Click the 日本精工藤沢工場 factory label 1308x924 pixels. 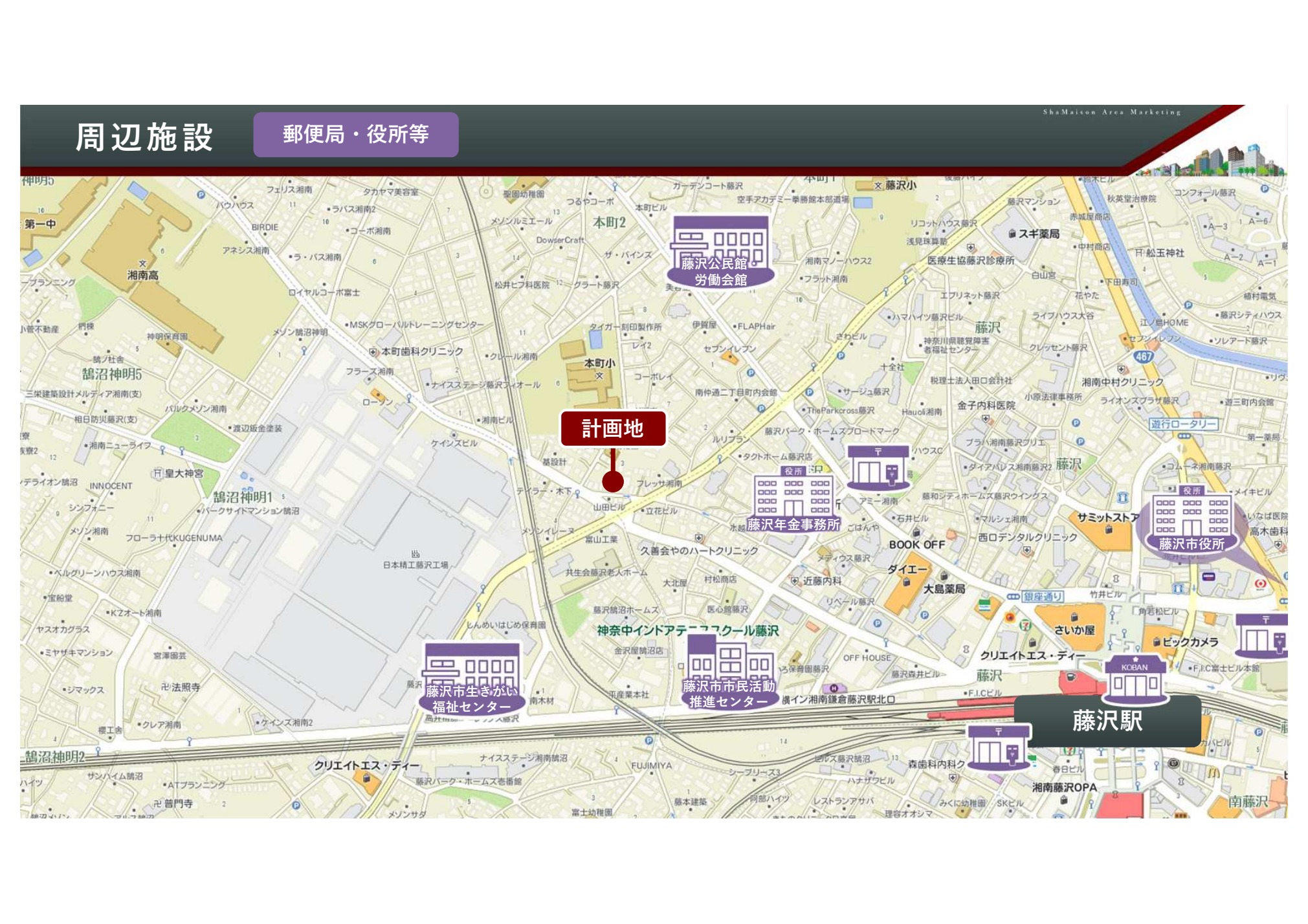[416, 565]
